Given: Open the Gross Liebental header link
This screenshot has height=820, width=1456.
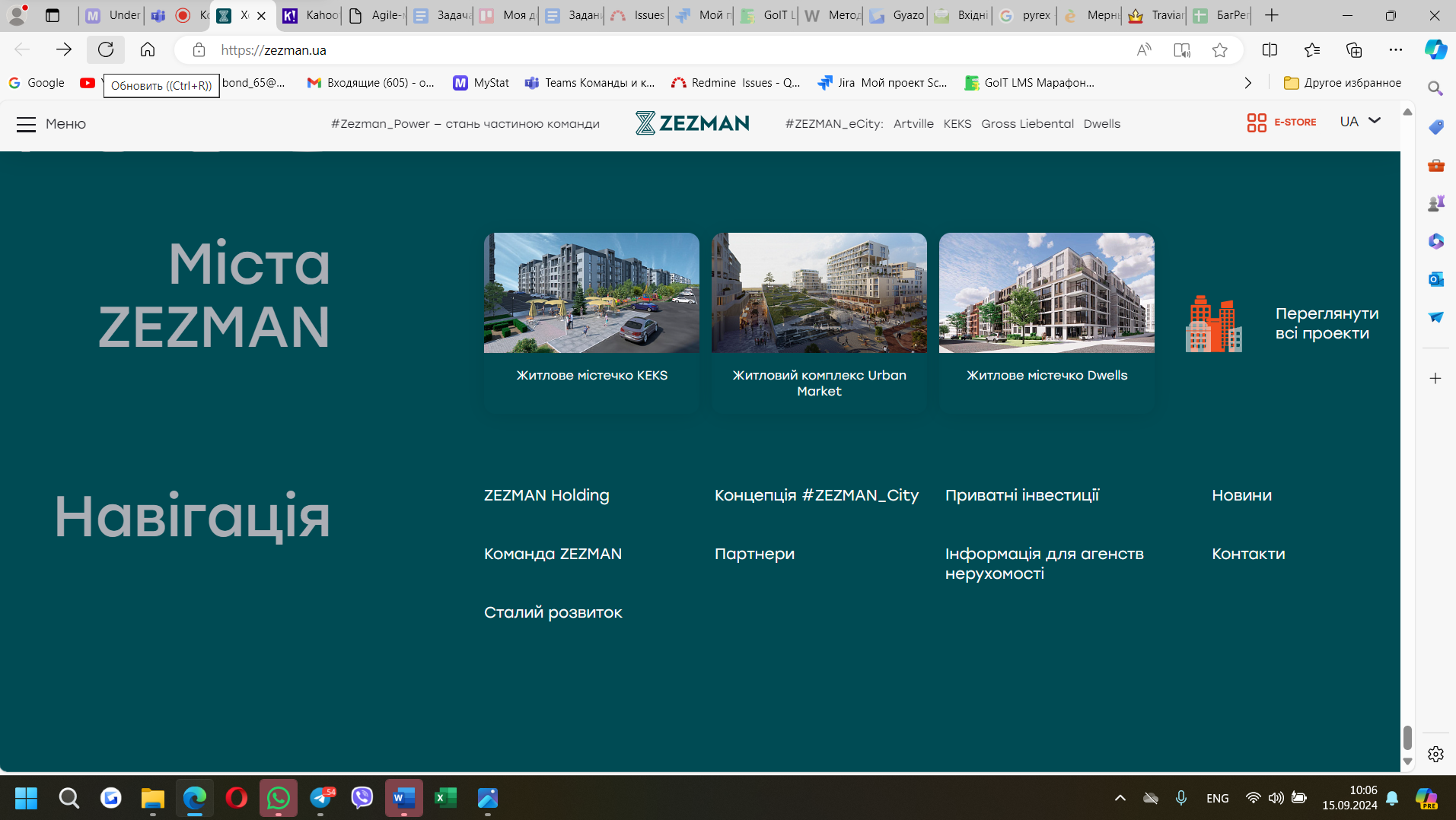Looking at the screenshot, I should pyautogui.click(x=1027, y=124).
